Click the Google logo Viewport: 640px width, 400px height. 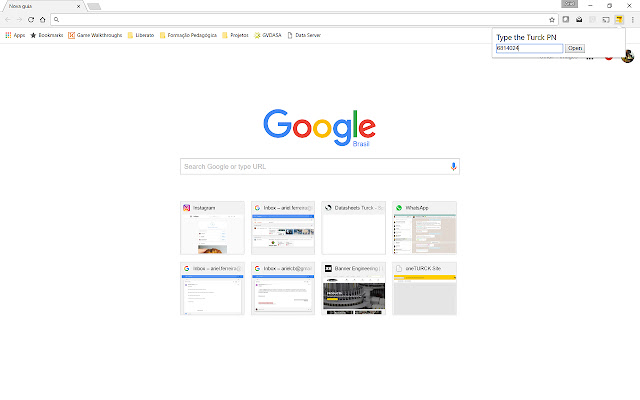319,127
